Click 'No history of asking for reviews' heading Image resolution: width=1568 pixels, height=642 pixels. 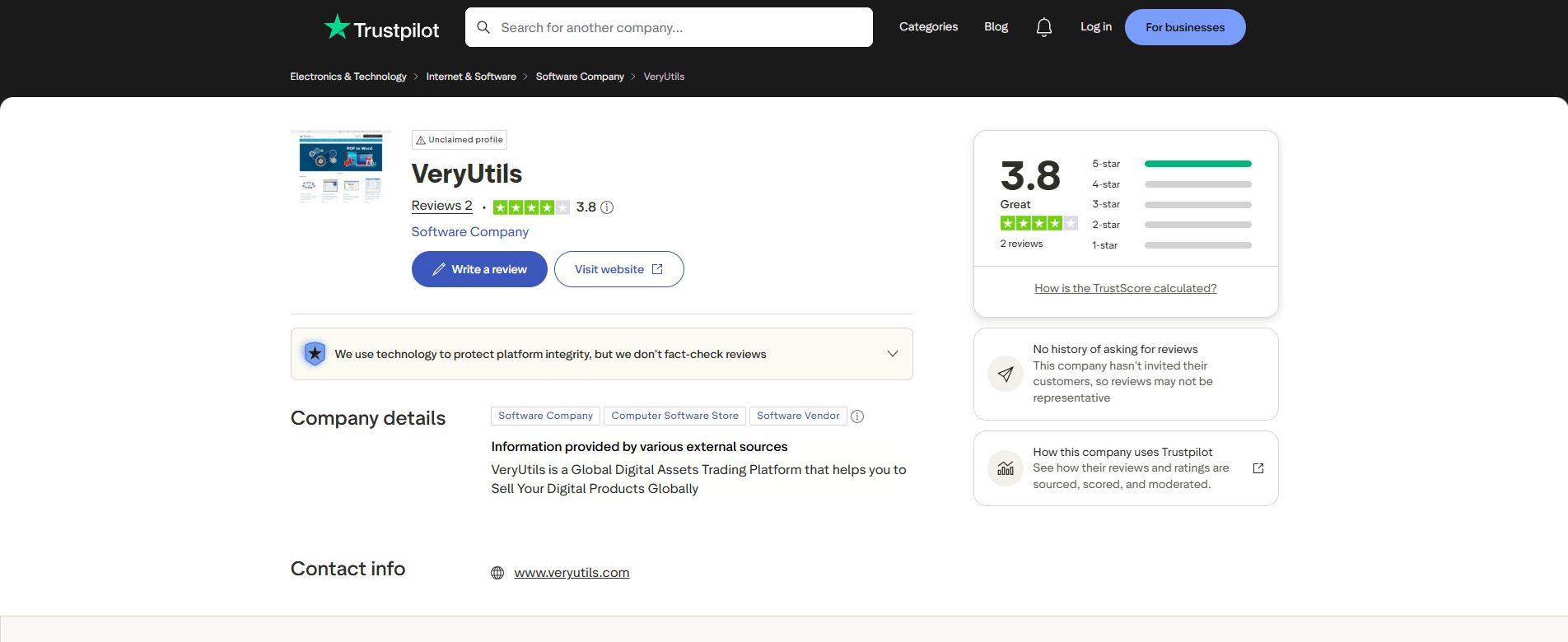click(1116, 349)
